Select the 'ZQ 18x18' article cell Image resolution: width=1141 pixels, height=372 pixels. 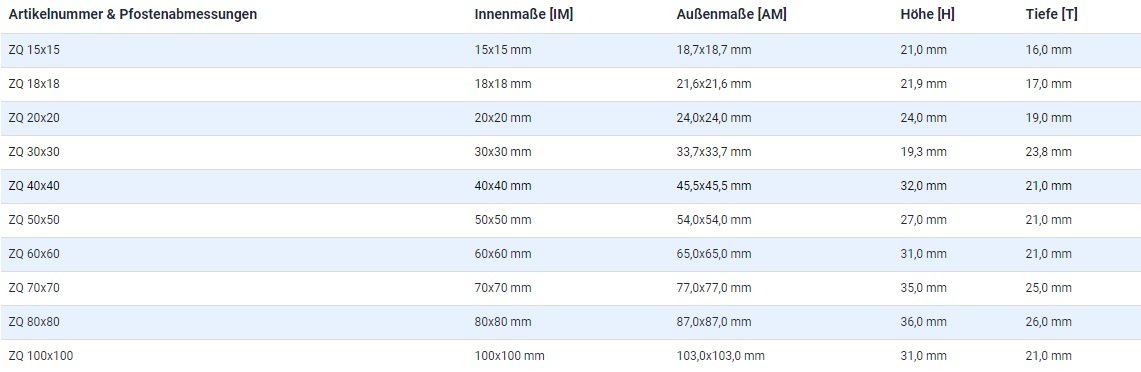(x=34, y=84)
